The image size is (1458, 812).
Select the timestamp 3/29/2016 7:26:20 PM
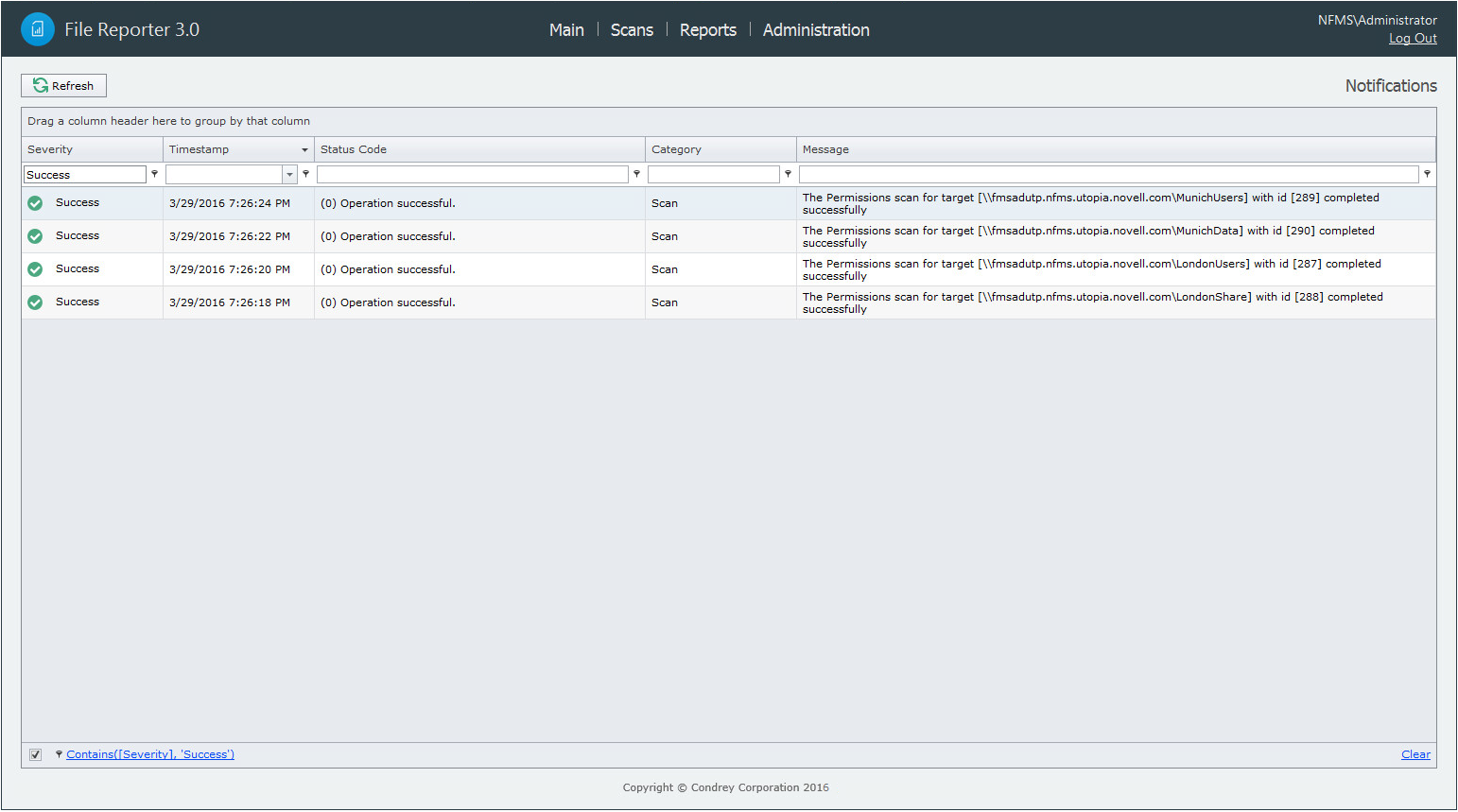pyautogui.click(x=230, y=269)
